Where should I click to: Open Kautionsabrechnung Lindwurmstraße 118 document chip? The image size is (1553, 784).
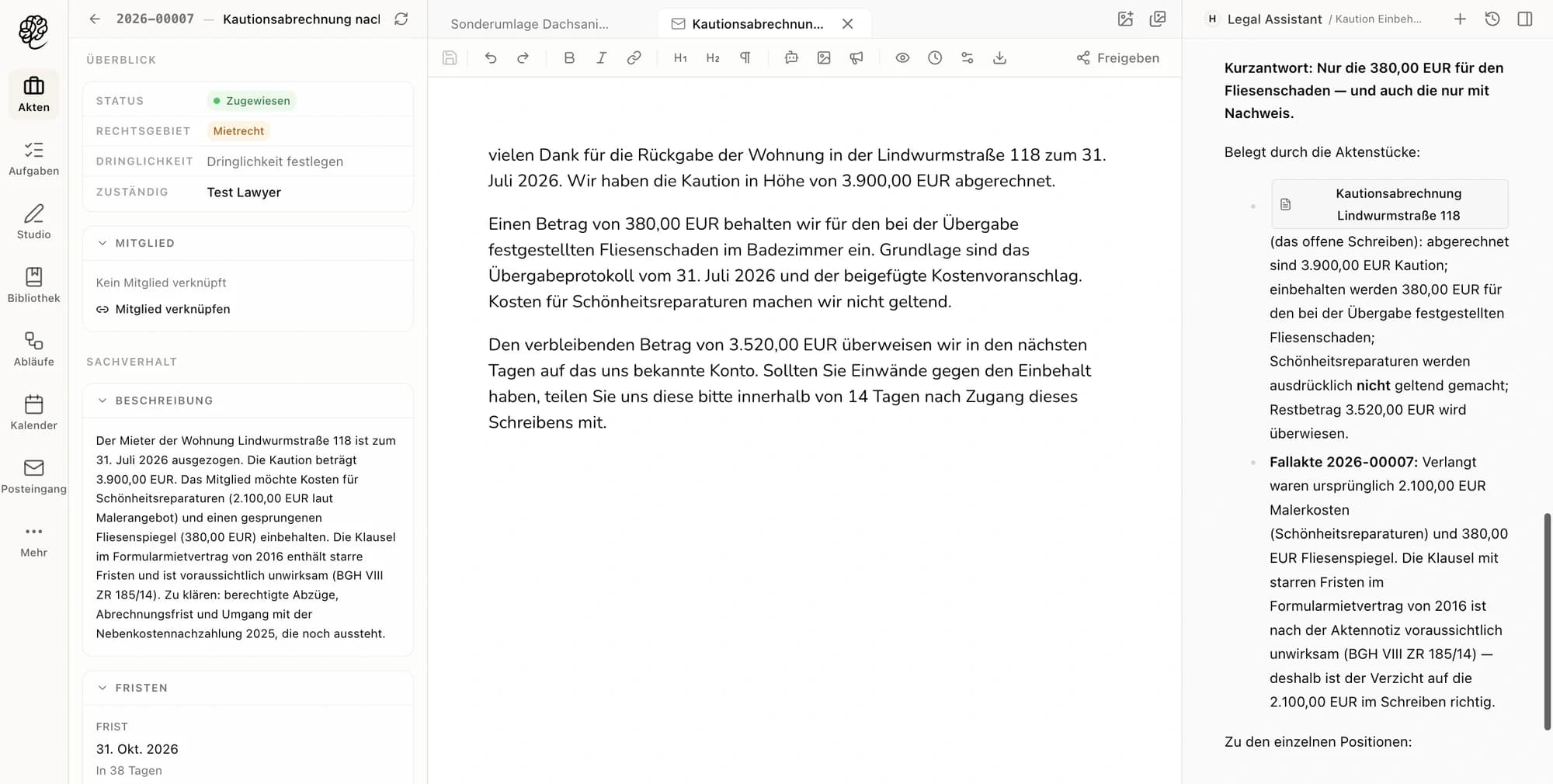pyautogui.click(x=1390, y=204)
